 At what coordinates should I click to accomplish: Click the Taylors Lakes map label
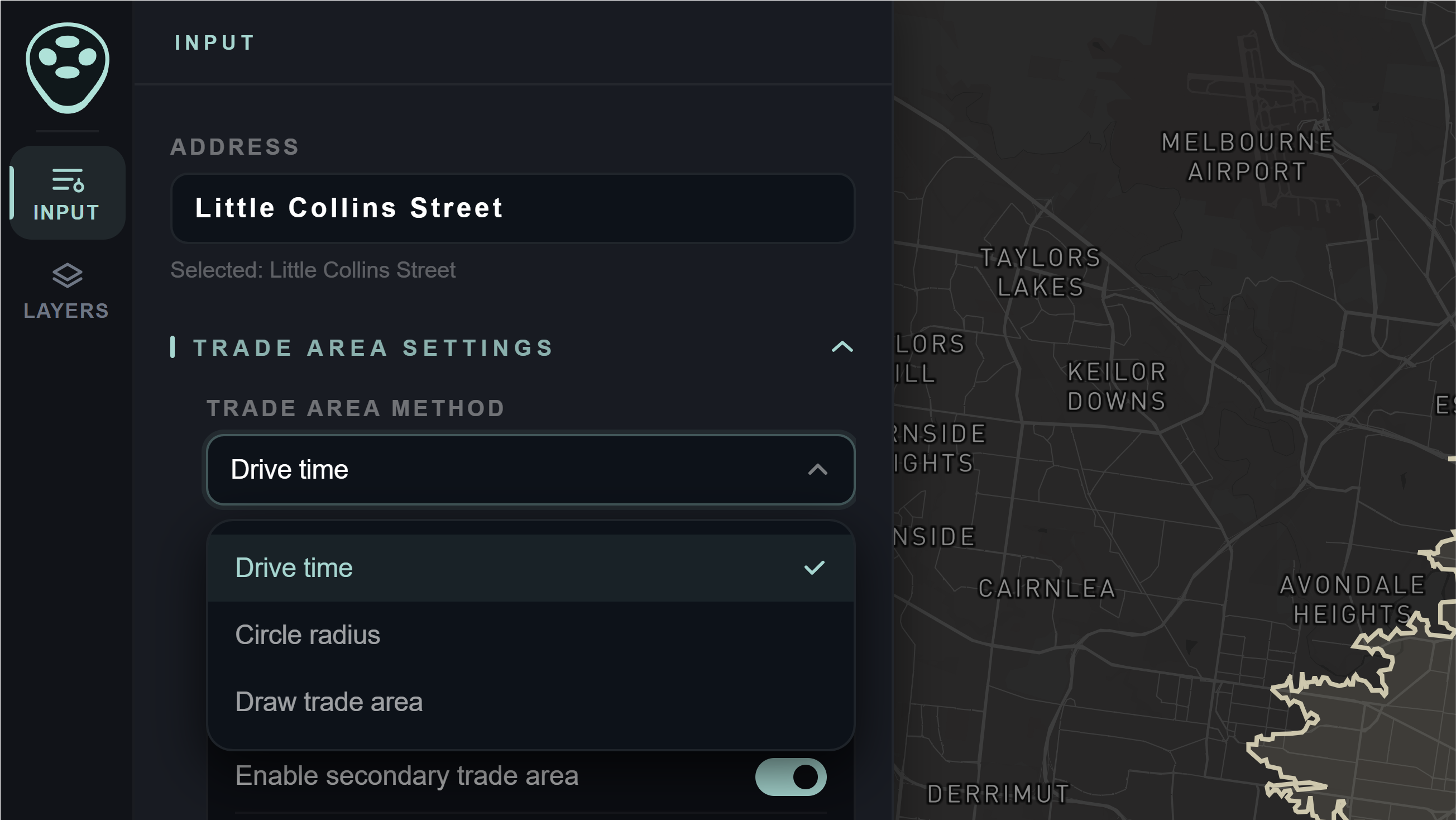1041,273
